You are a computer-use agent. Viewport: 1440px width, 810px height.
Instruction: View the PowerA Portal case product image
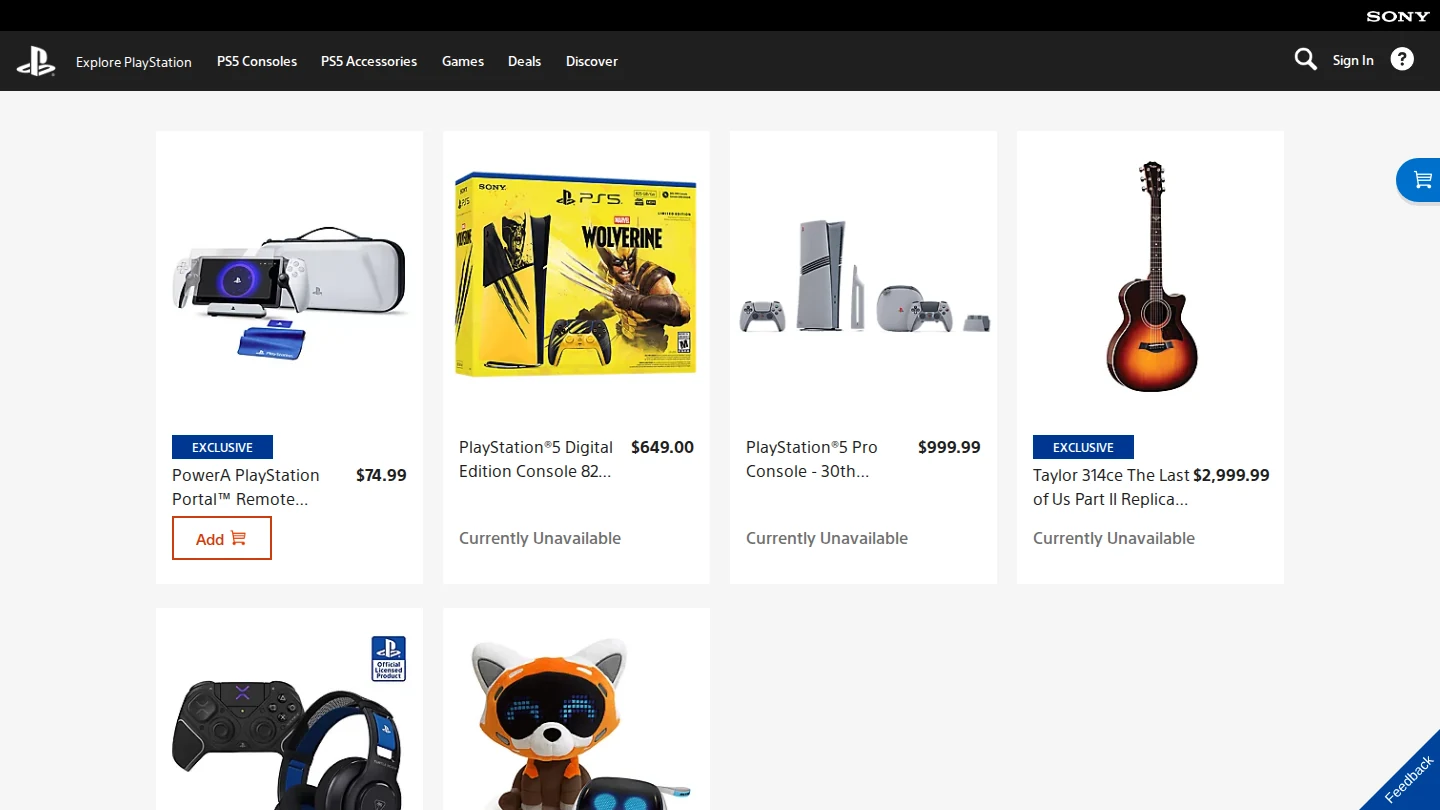(x=289, y=293)
